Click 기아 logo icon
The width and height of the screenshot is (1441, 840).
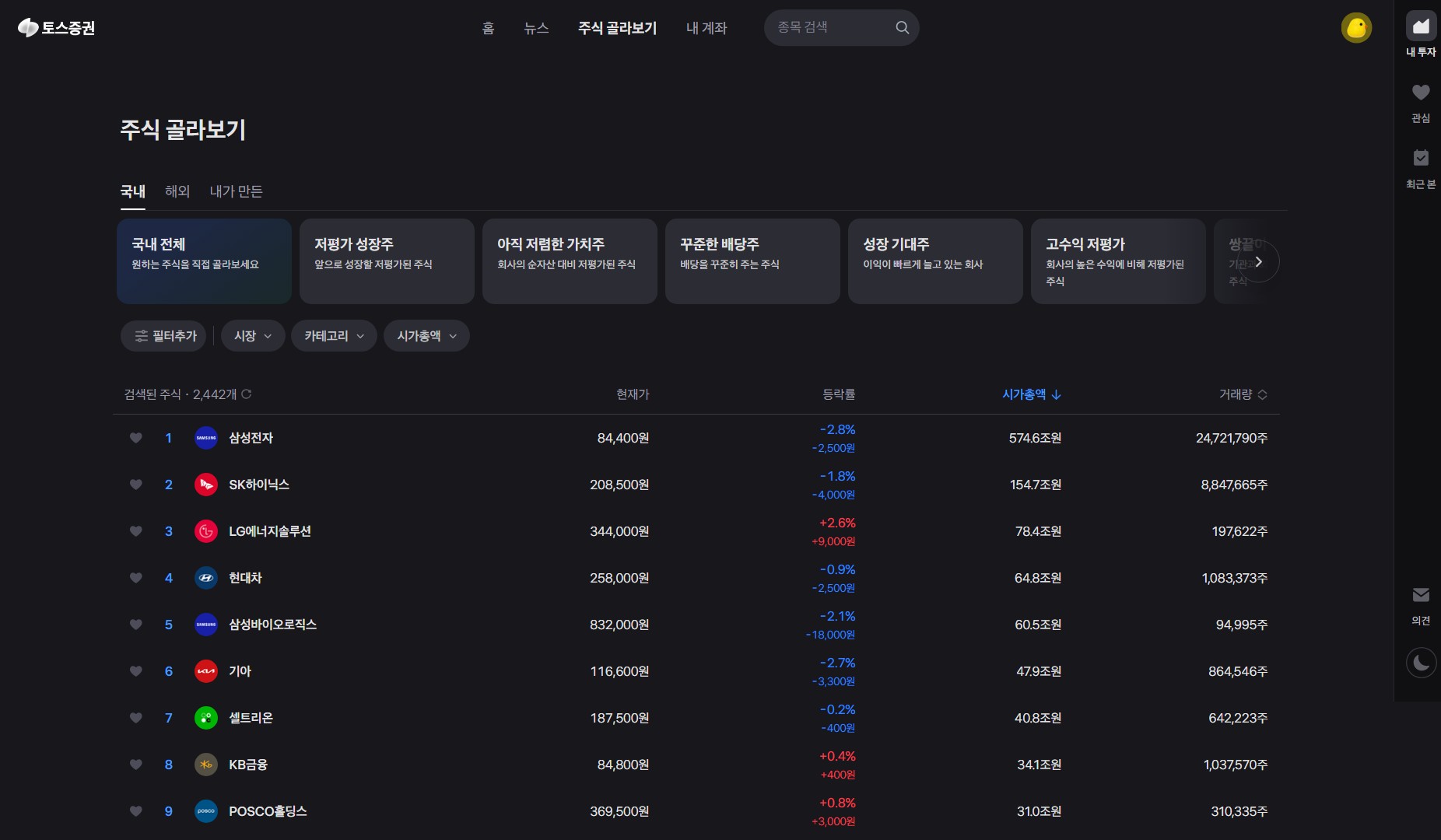click(x=206, y=671)
